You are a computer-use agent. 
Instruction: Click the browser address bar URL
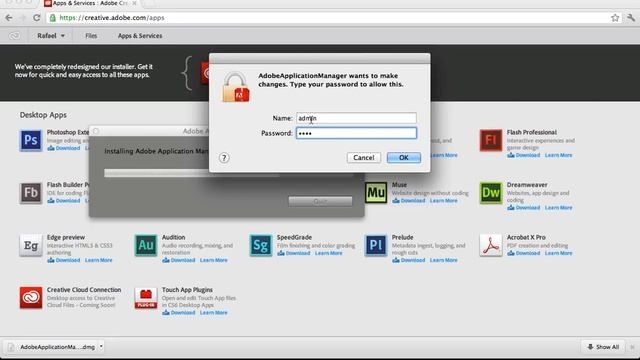click(112, 18)
